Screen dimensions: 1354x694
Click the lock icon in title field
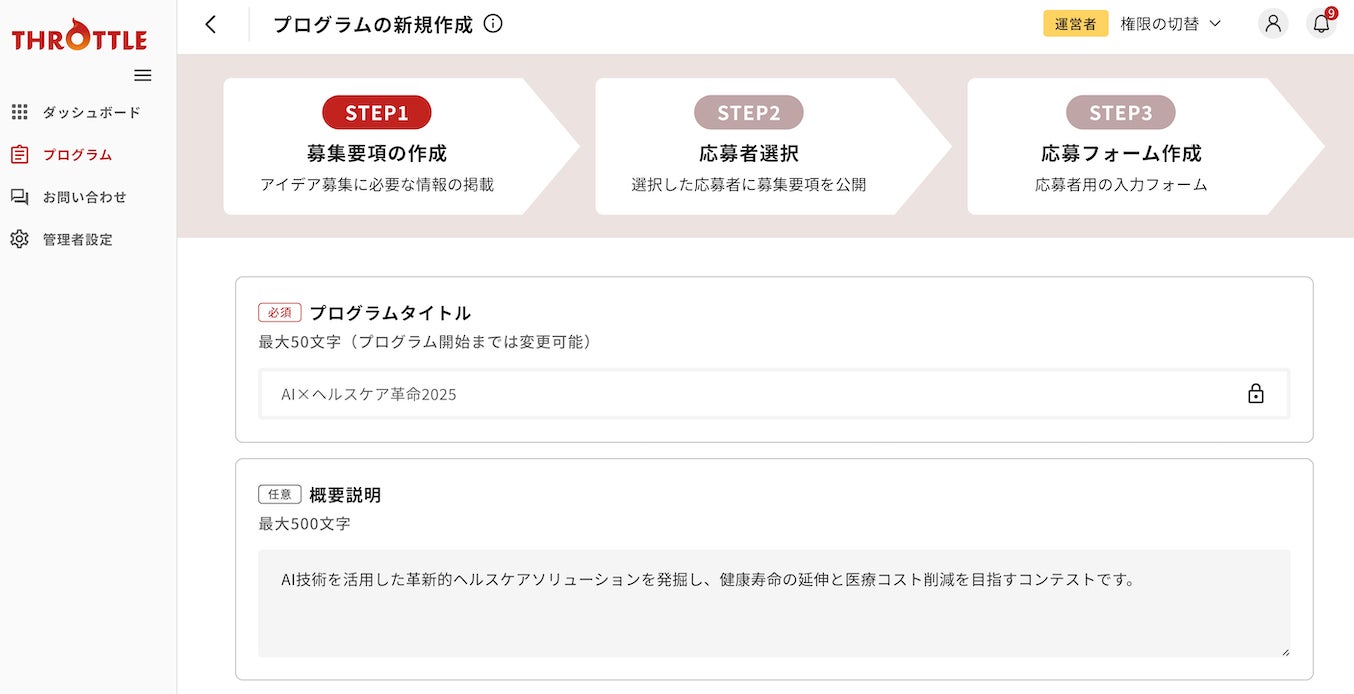click(x=1256, y=394)
